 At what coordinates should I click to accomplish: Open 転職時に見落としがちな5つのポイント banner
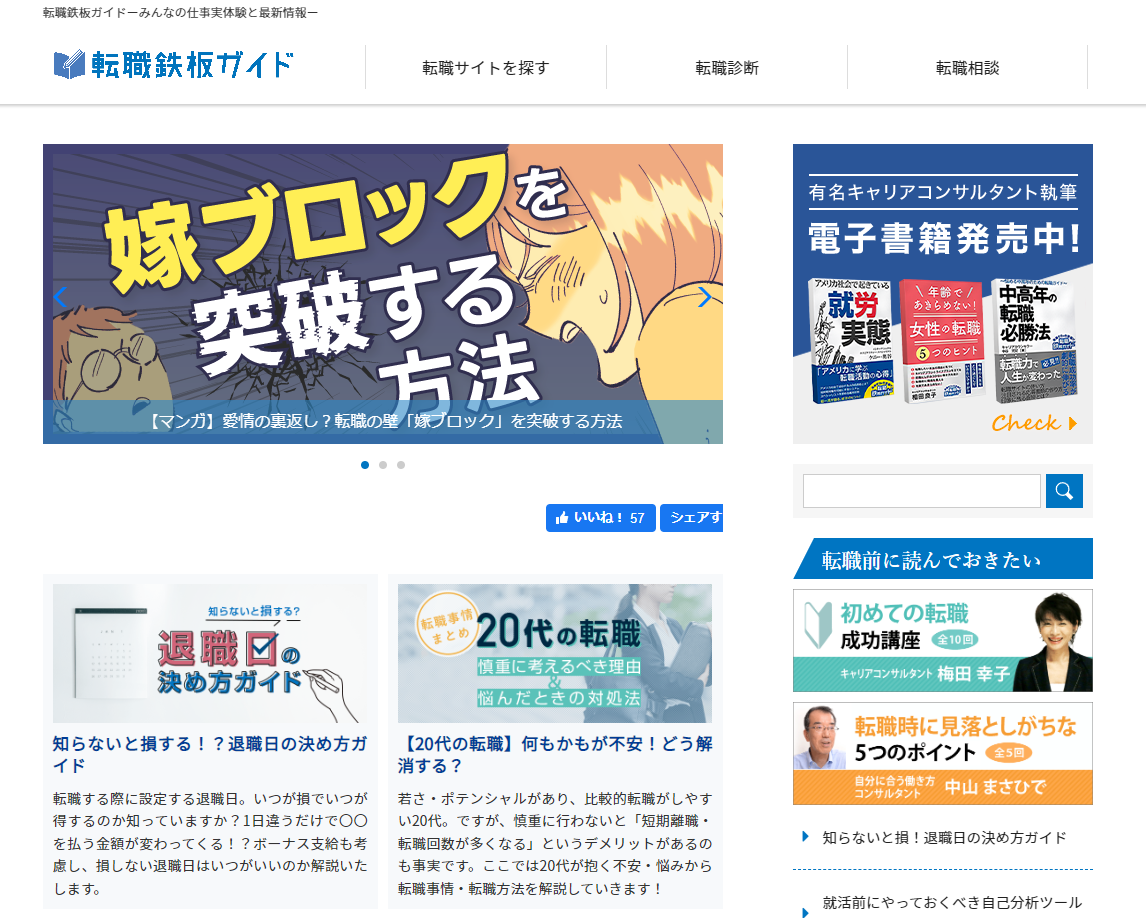click(x=943, y=754)
